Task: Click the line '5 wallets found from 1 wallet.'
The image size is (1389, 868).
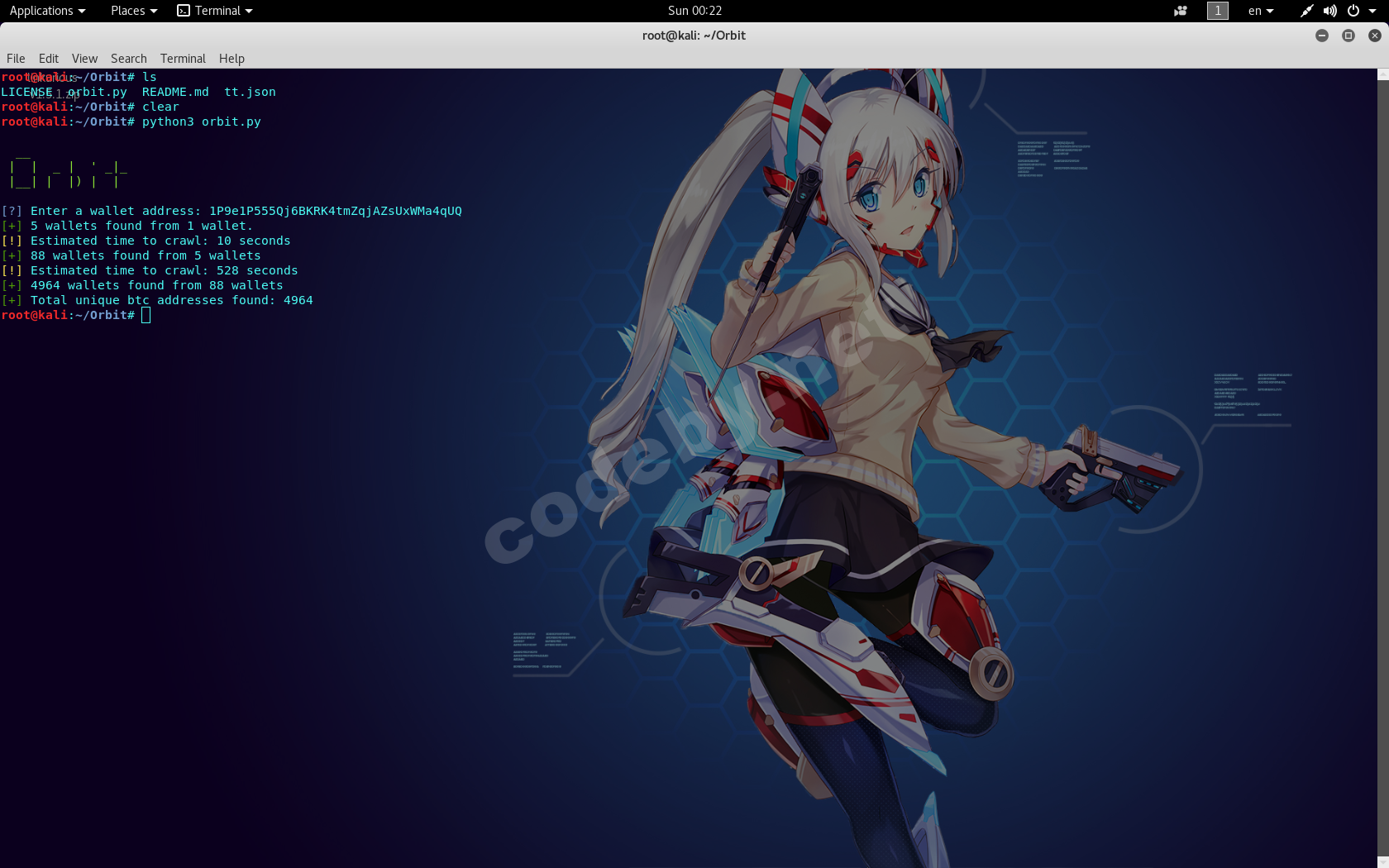Action: (x=141, y=226)
